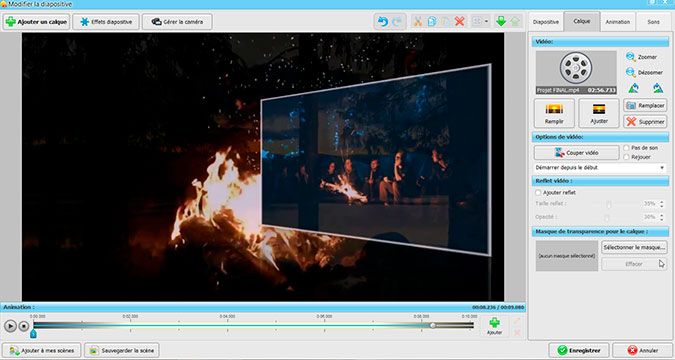Select the Calque tab
The width and height of the screenshot is (675, 360).
[x=582, y=21]
